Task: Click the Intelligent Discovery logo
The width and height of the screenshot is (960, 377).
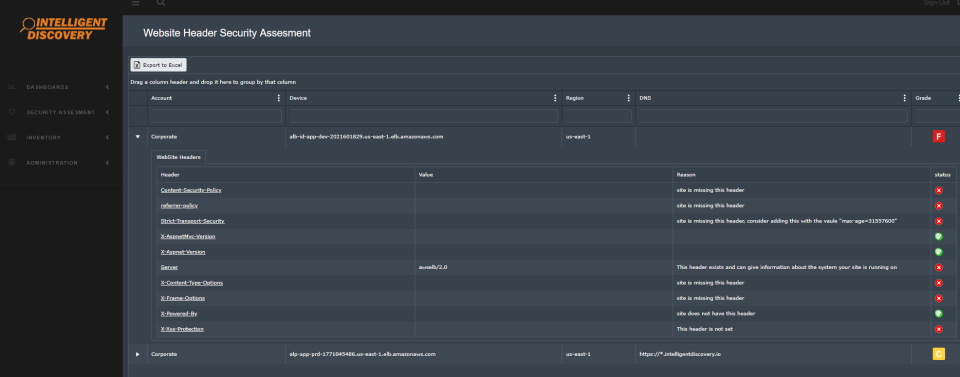Action: [64, 28]
